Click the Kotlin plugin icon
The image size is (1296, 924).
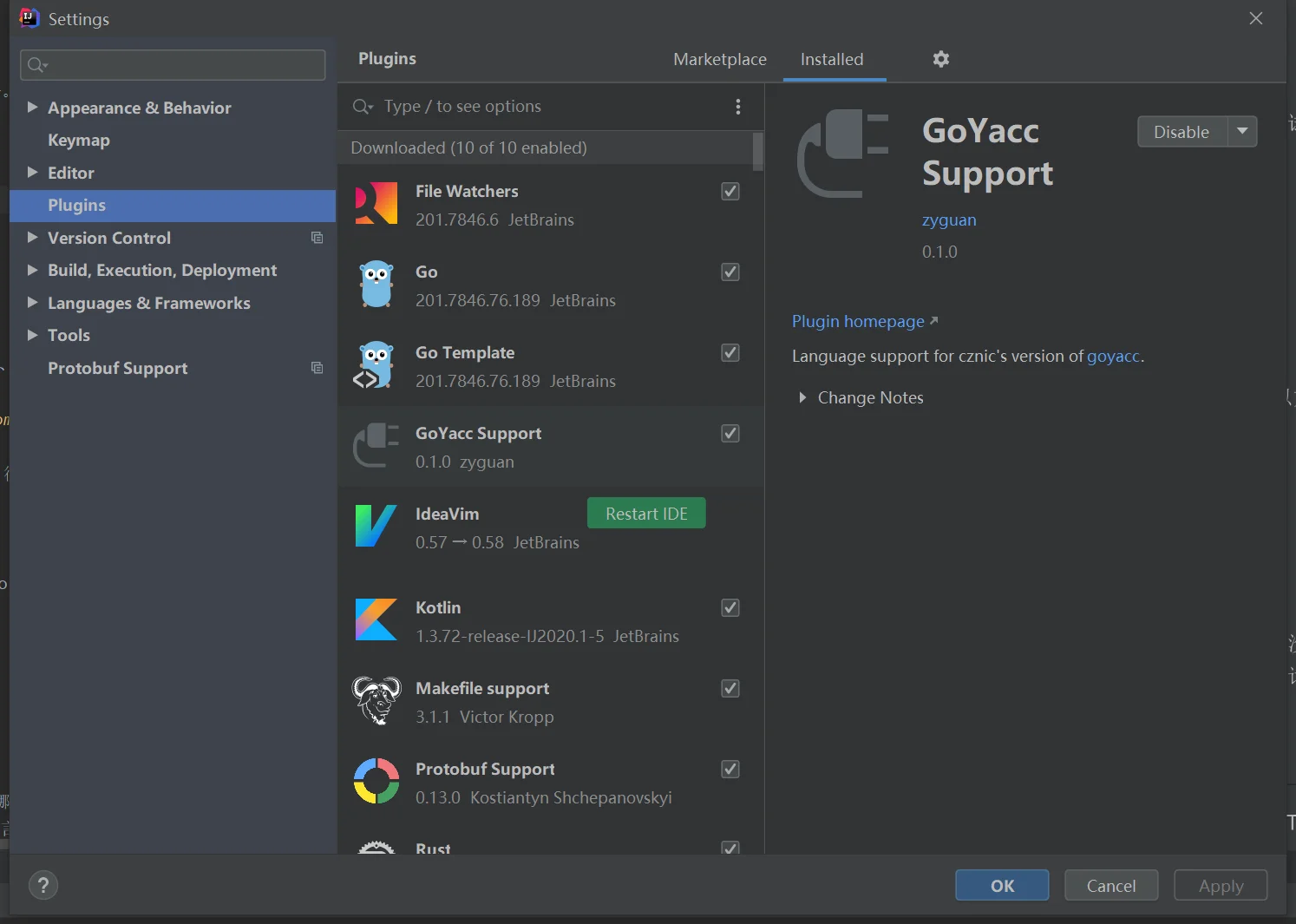[x=376, y=619]
